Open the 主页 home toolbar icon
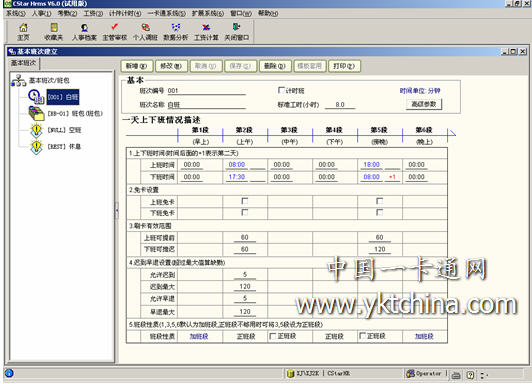 coord(23,28)
